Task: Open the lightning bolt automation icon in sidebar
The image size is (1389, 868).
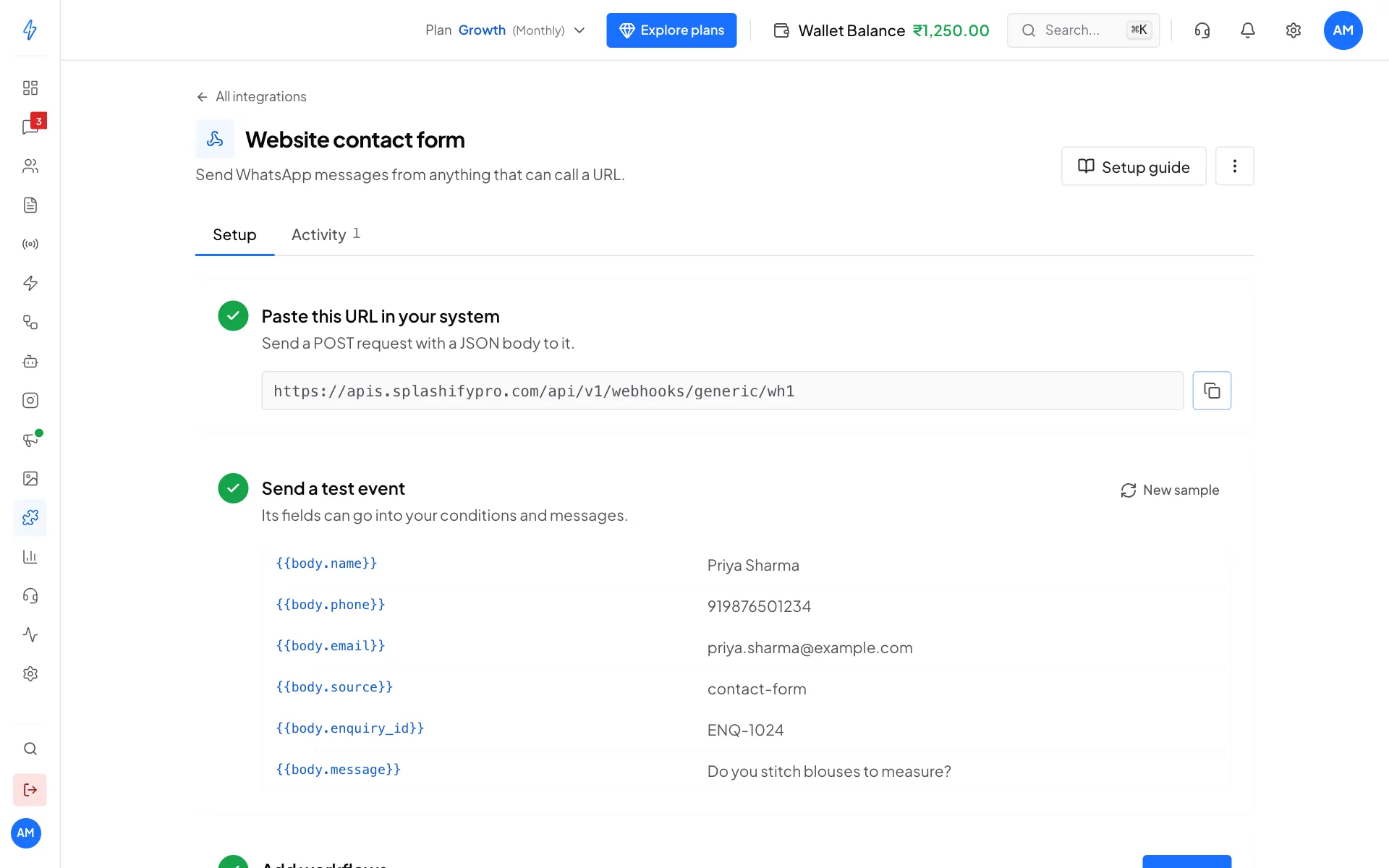Action: (x=30, y=283)
